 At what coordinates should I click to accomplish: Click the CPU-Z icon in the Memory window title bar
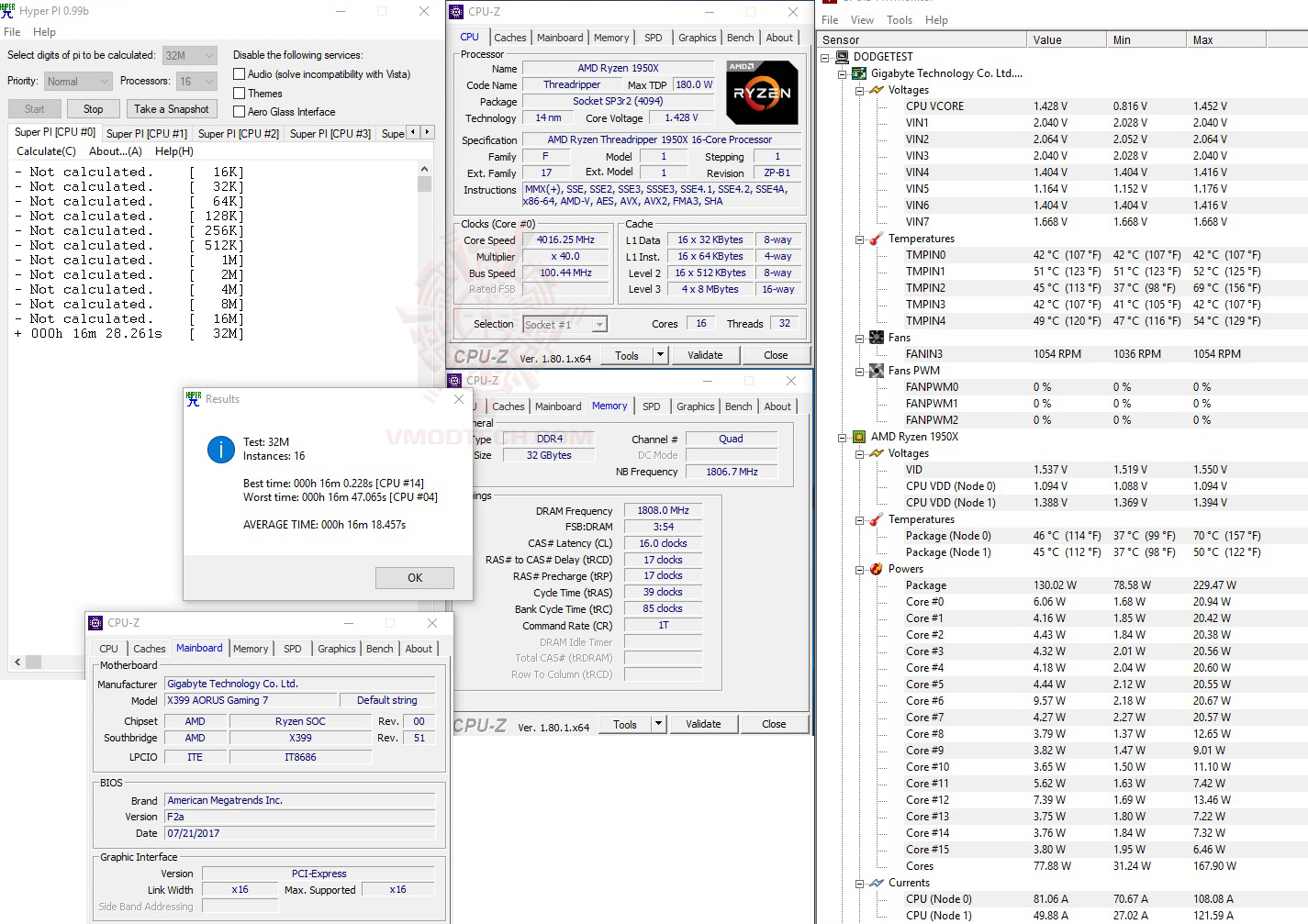click(454, 380)
